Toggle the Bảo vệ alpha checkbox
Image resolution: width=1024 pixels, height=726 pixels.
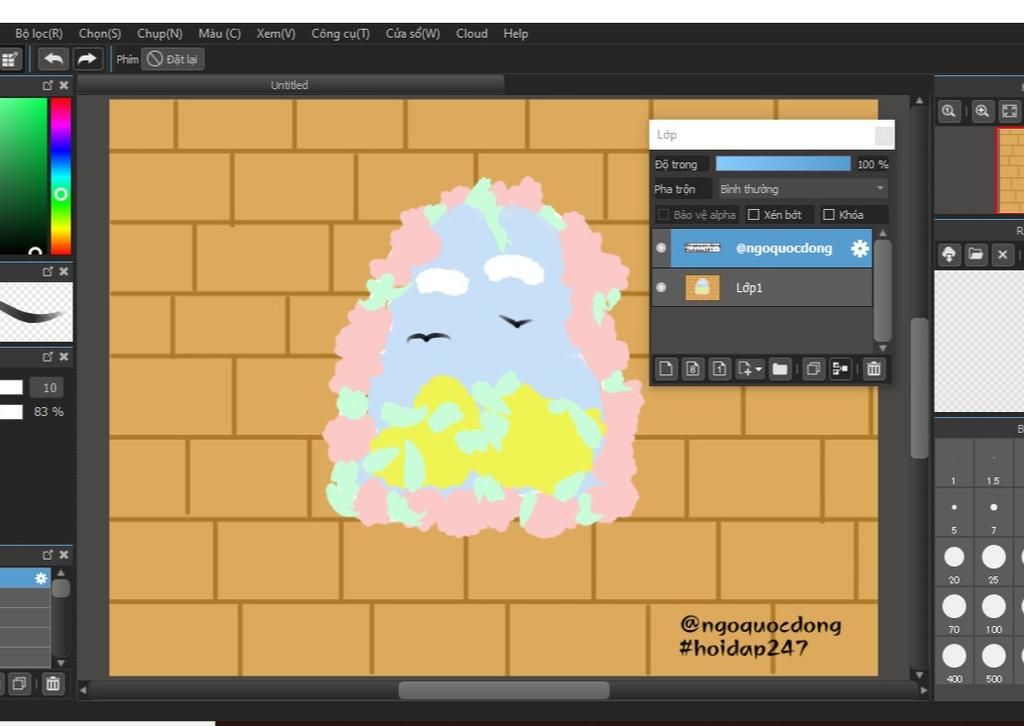664,215
